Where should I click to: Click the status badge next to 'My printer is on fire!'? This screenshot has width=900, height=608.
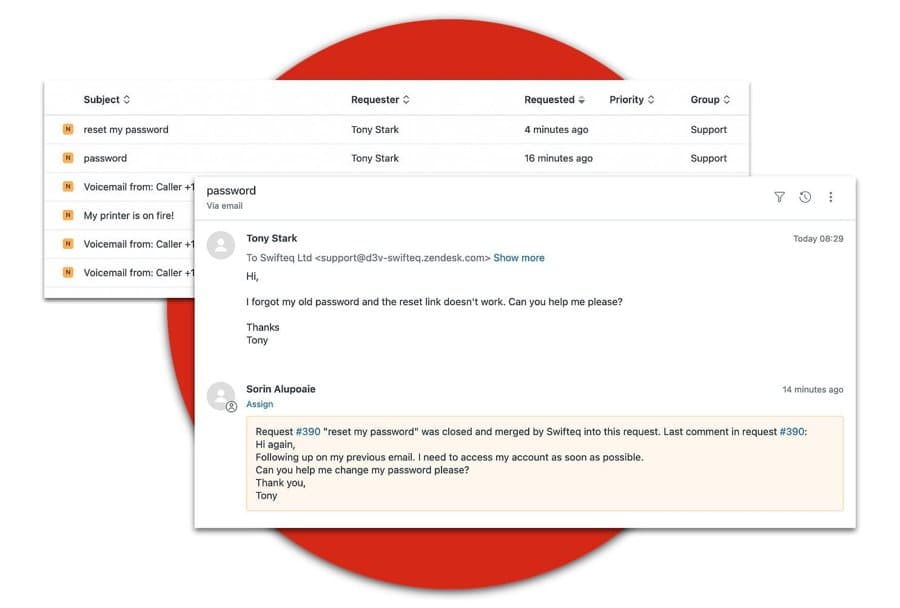click(x=68, y=215)
